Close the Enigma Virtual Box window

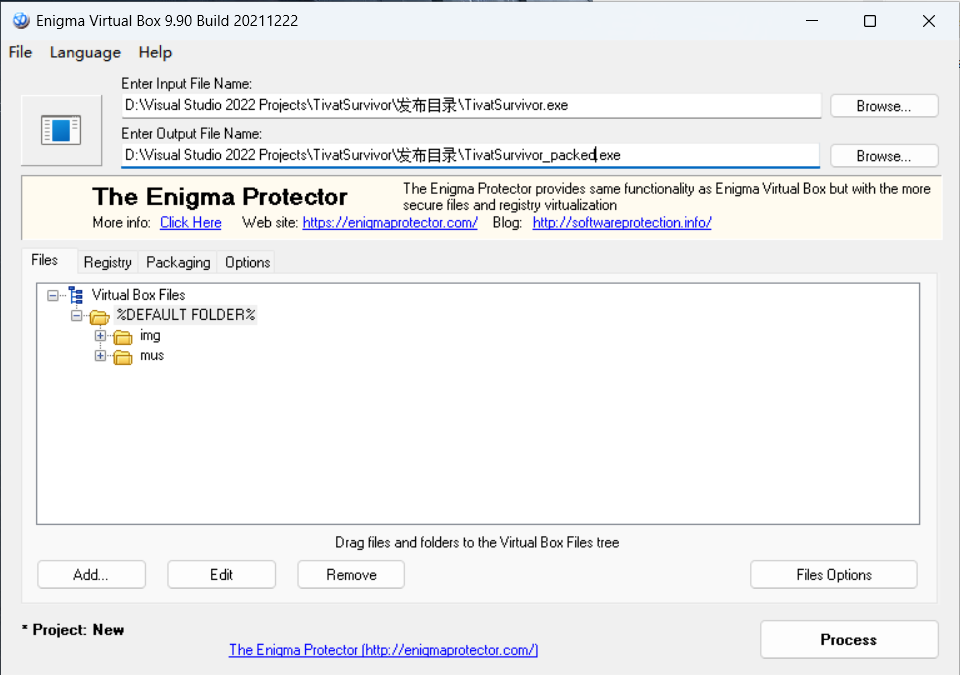928,21
